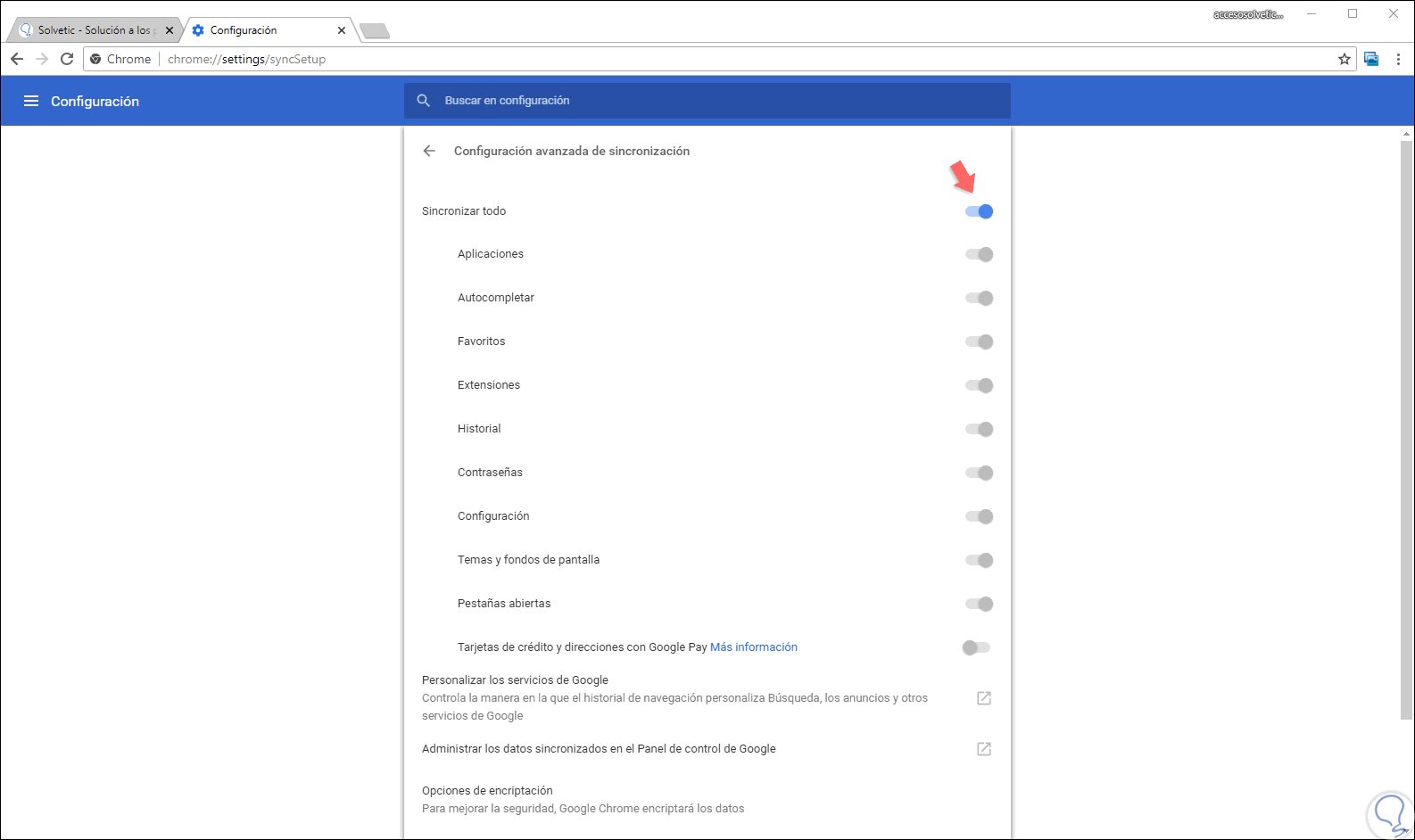Toggle Temas y fondos de pantalla switch

pyautogui.click(x=979, y=560)
